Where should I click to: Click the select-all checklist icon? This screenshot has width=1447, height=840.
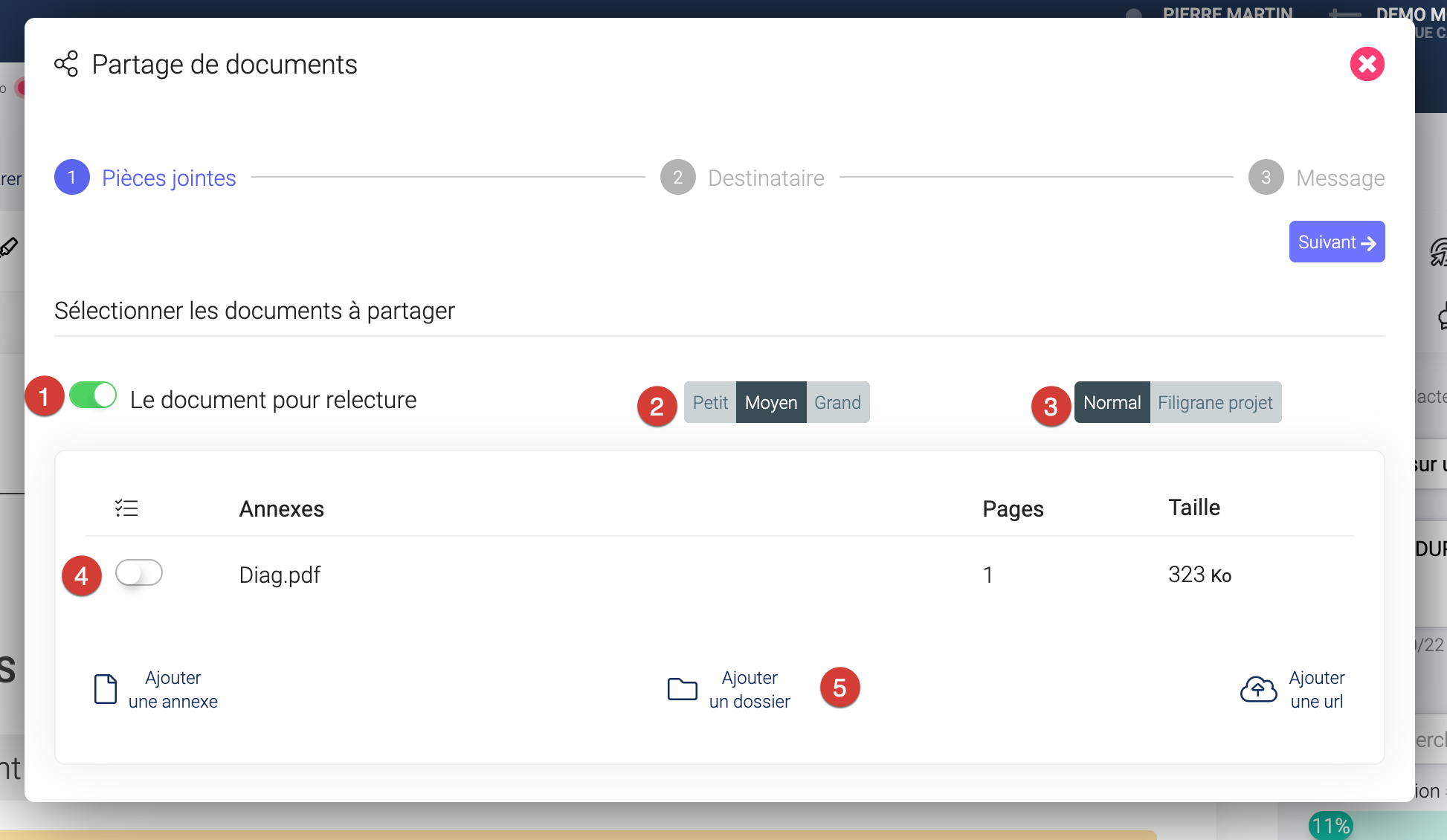(x=126, y=508)
